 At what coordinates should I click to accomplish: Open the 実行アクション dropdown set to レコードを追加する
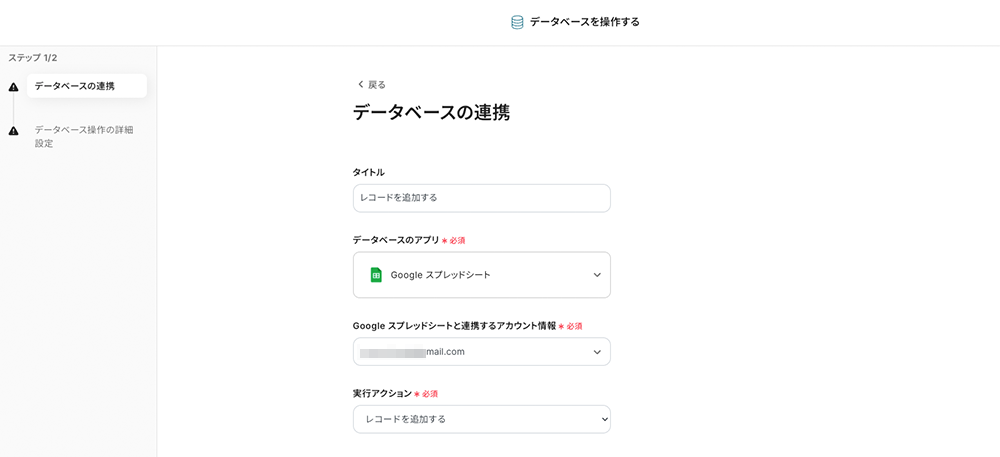(481, 419)
